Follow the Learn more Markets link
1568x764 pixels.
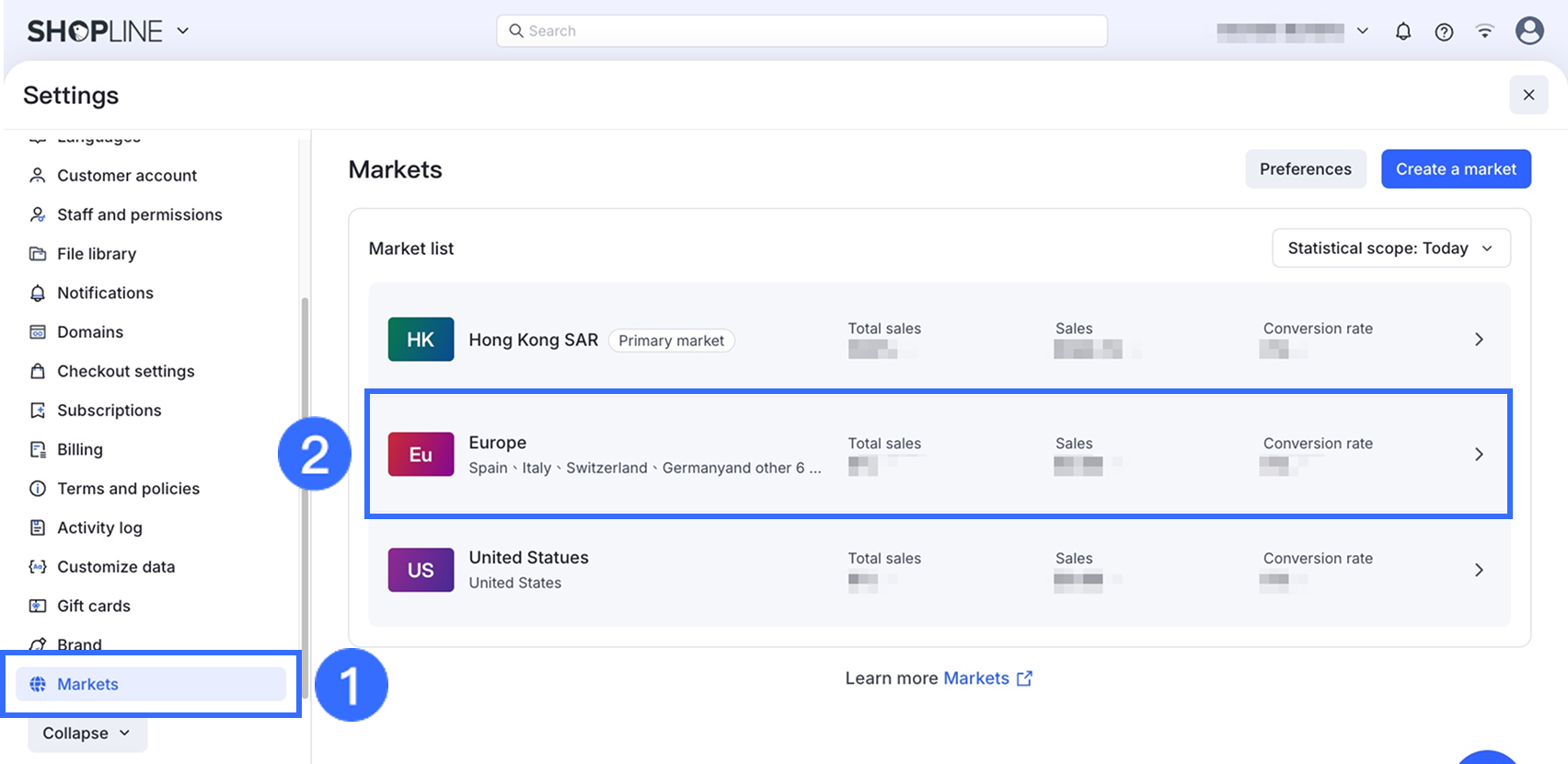pyautogui.click(x=986, y=678)
